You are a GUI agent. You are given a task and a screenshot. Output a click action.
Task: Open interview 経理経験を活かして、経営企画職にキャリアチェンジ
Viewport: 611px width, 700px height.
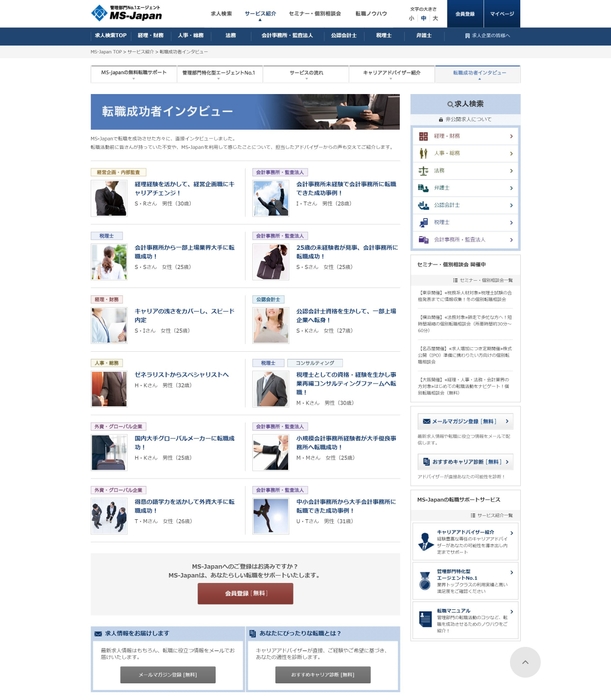[184, 188]
